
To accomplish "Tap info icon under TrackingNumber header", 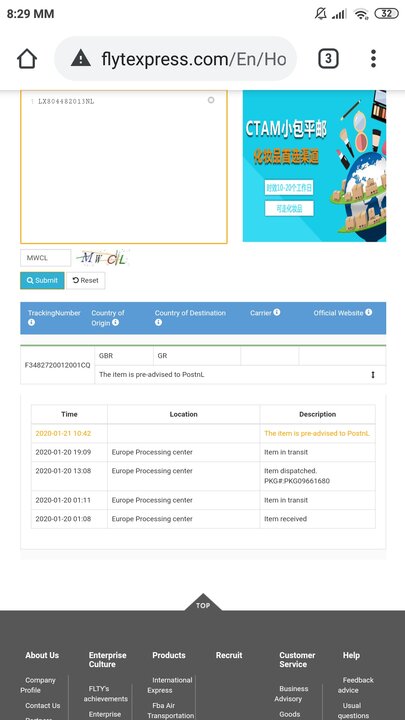I will 31,323.
